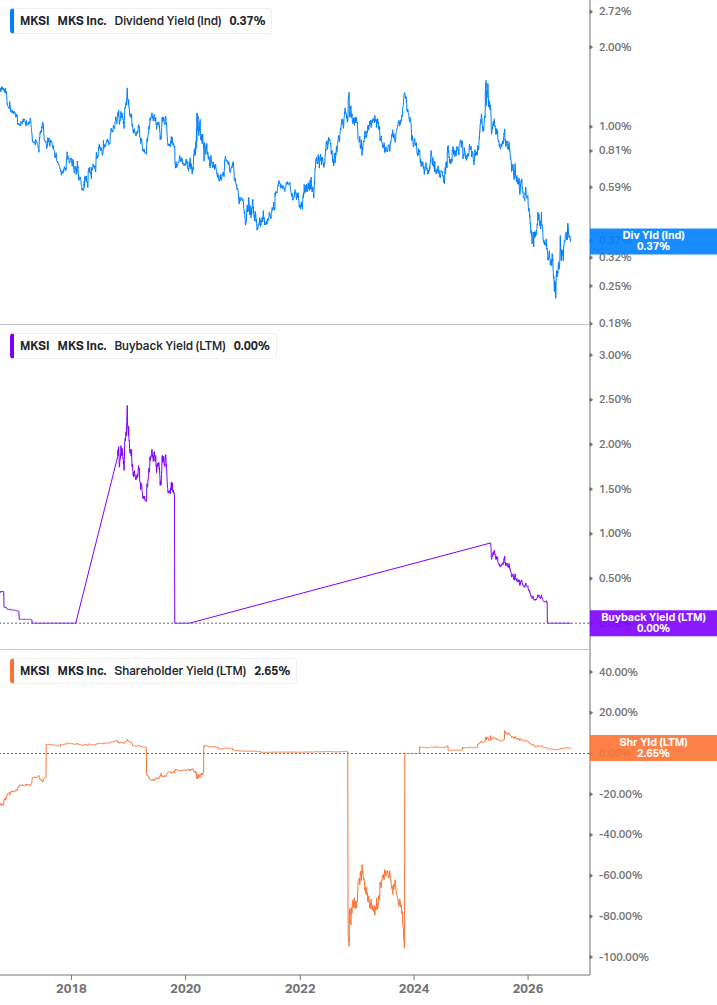Click the 1.50% tick on buyback yield axis
This screenshot has height=1005, width=717.
click(615, 489)
